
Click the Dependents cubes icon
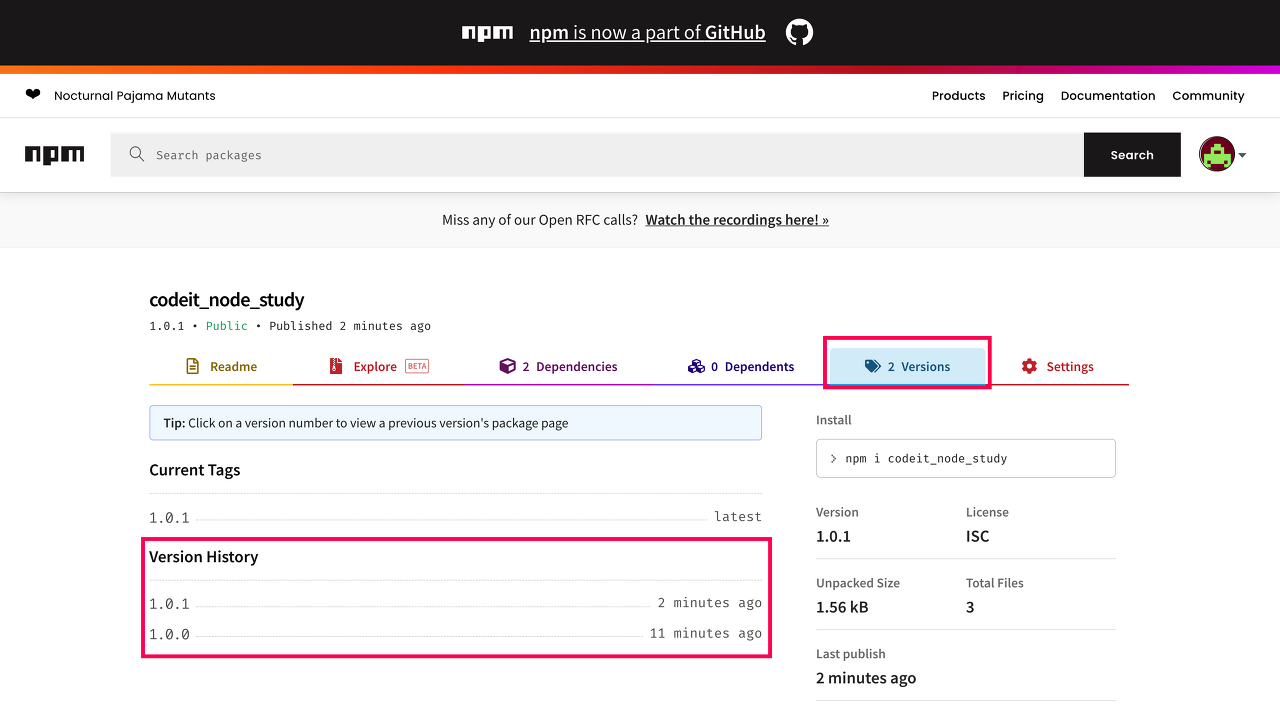(x=696, y=367)
